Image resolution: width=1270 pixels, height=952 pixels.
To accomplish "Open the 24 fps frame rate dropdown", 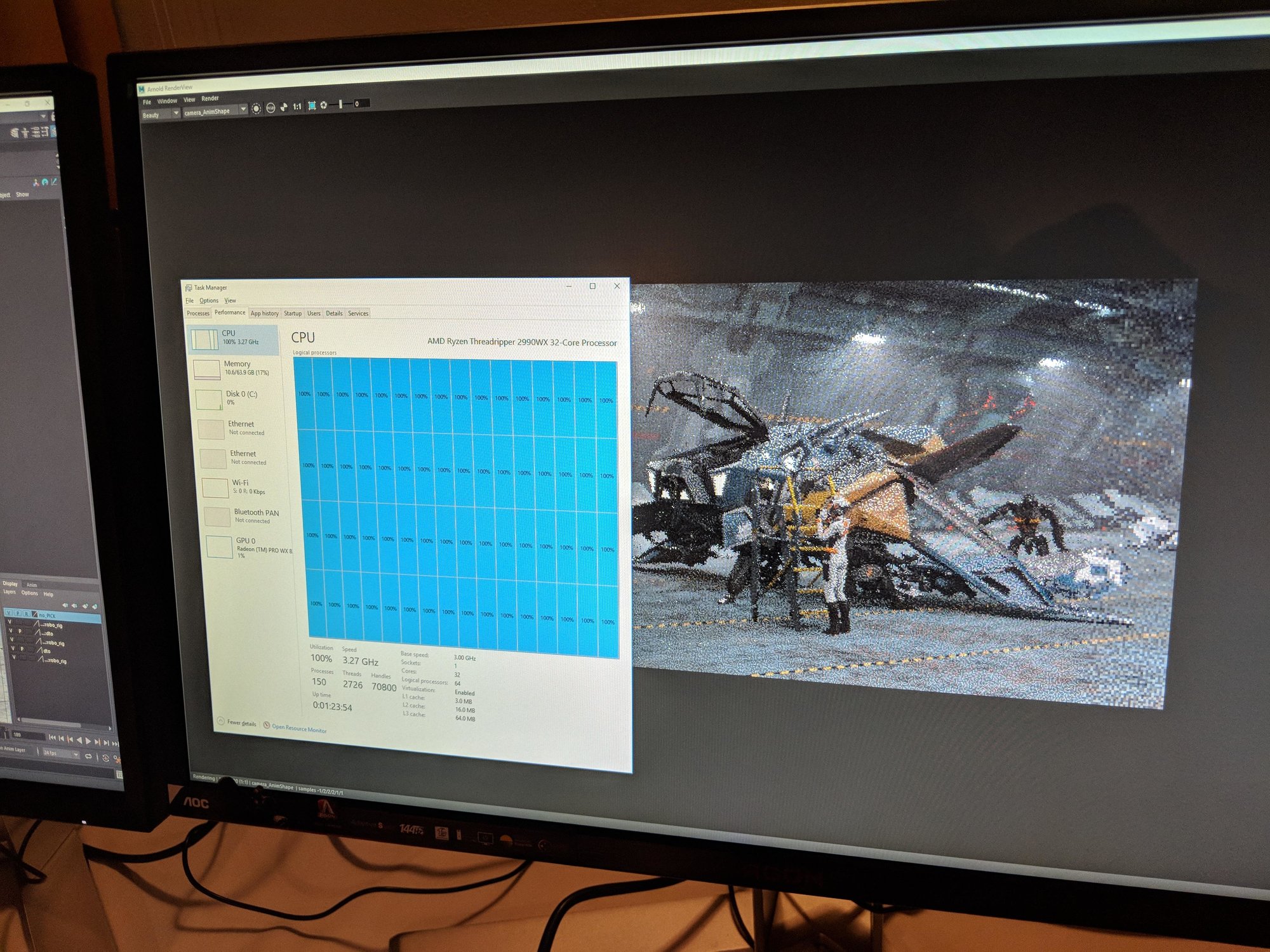I will tap(76, 755).
